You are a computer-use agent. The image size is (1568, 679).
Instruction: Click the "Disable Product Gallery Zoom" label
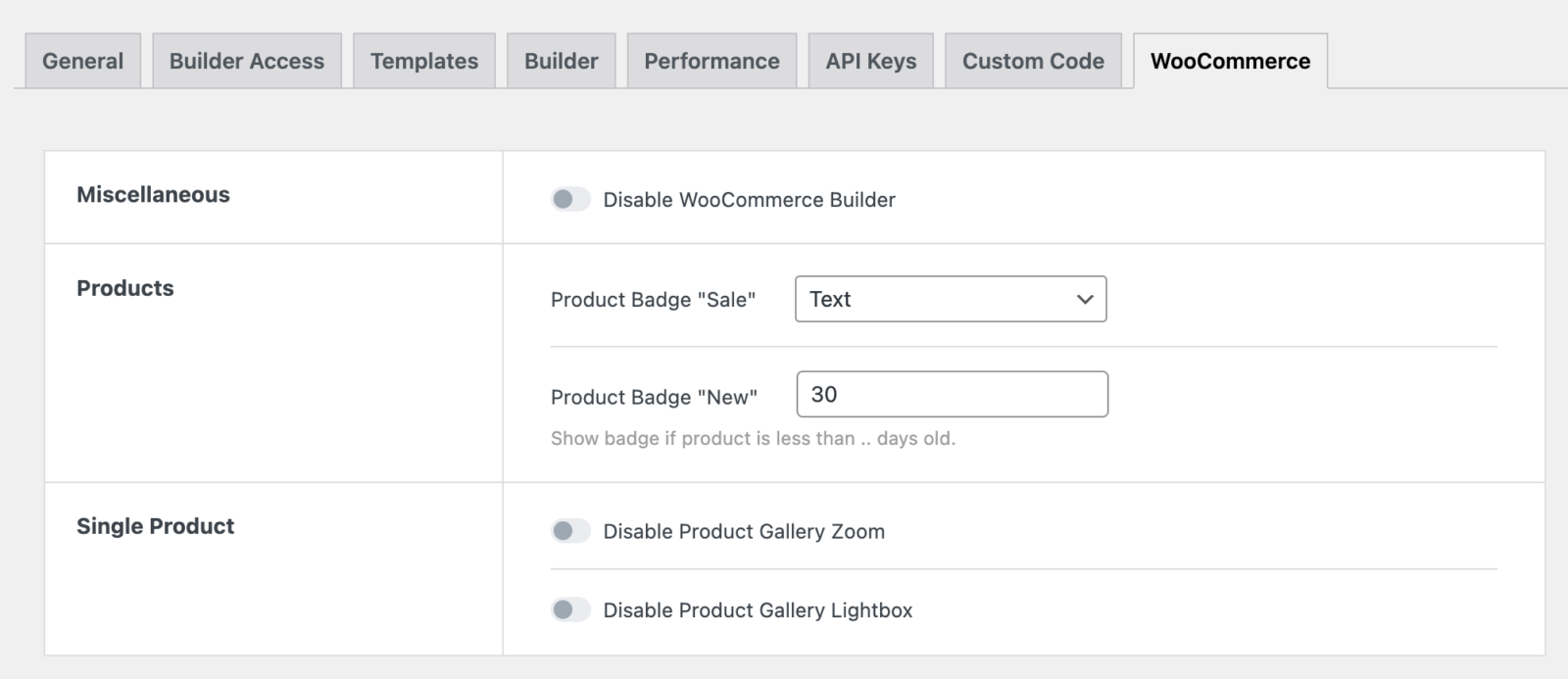[743, 531]
